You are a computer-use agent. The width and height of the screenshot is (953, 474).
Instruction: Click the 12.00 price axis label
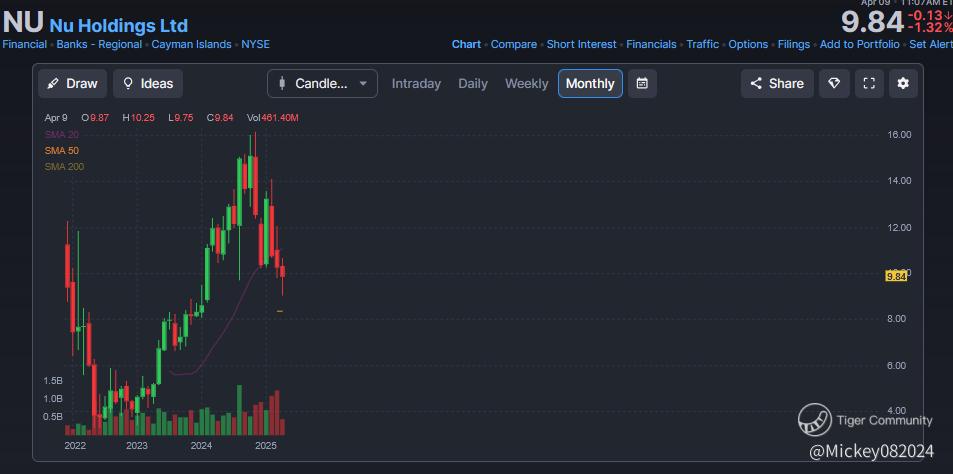[900, 227]
